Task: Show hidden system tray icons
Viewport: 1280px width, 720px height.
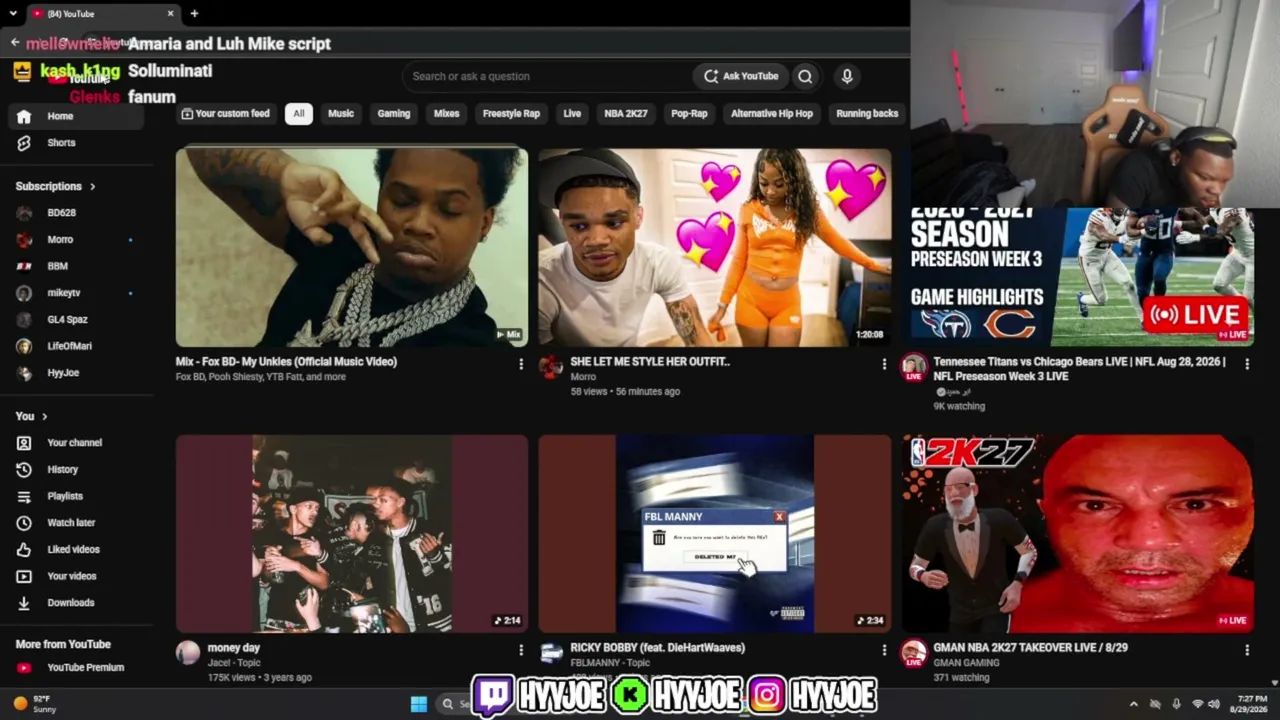Action: [1133, 704]
